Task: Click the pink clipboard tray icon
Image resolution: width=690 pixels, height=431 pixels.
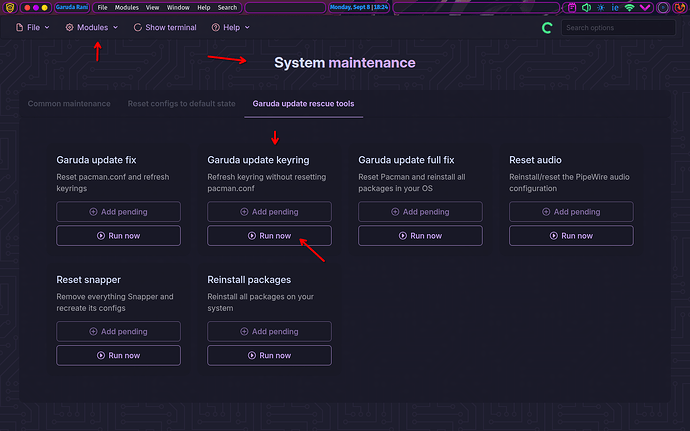Action: [571, 7]
